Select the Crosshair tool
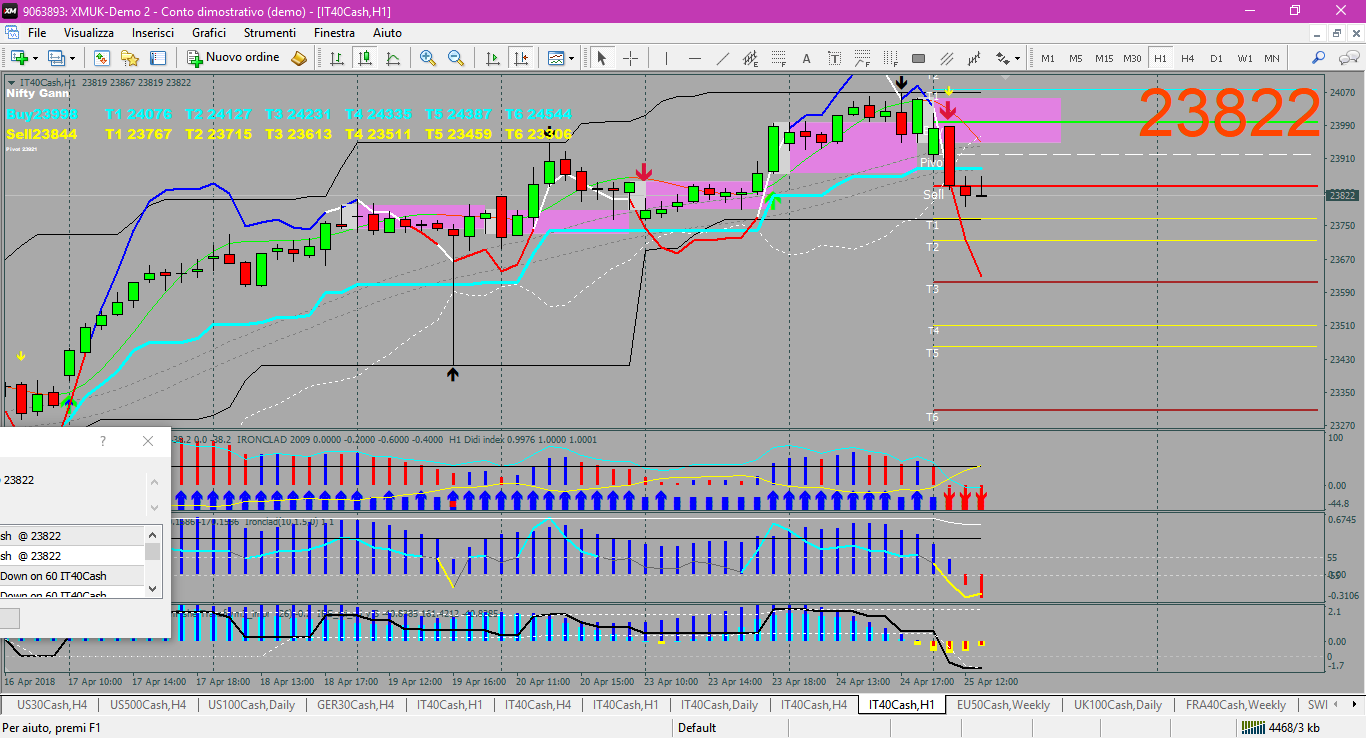Screen dimensions: 1366x738 click(x=630, y=58)
